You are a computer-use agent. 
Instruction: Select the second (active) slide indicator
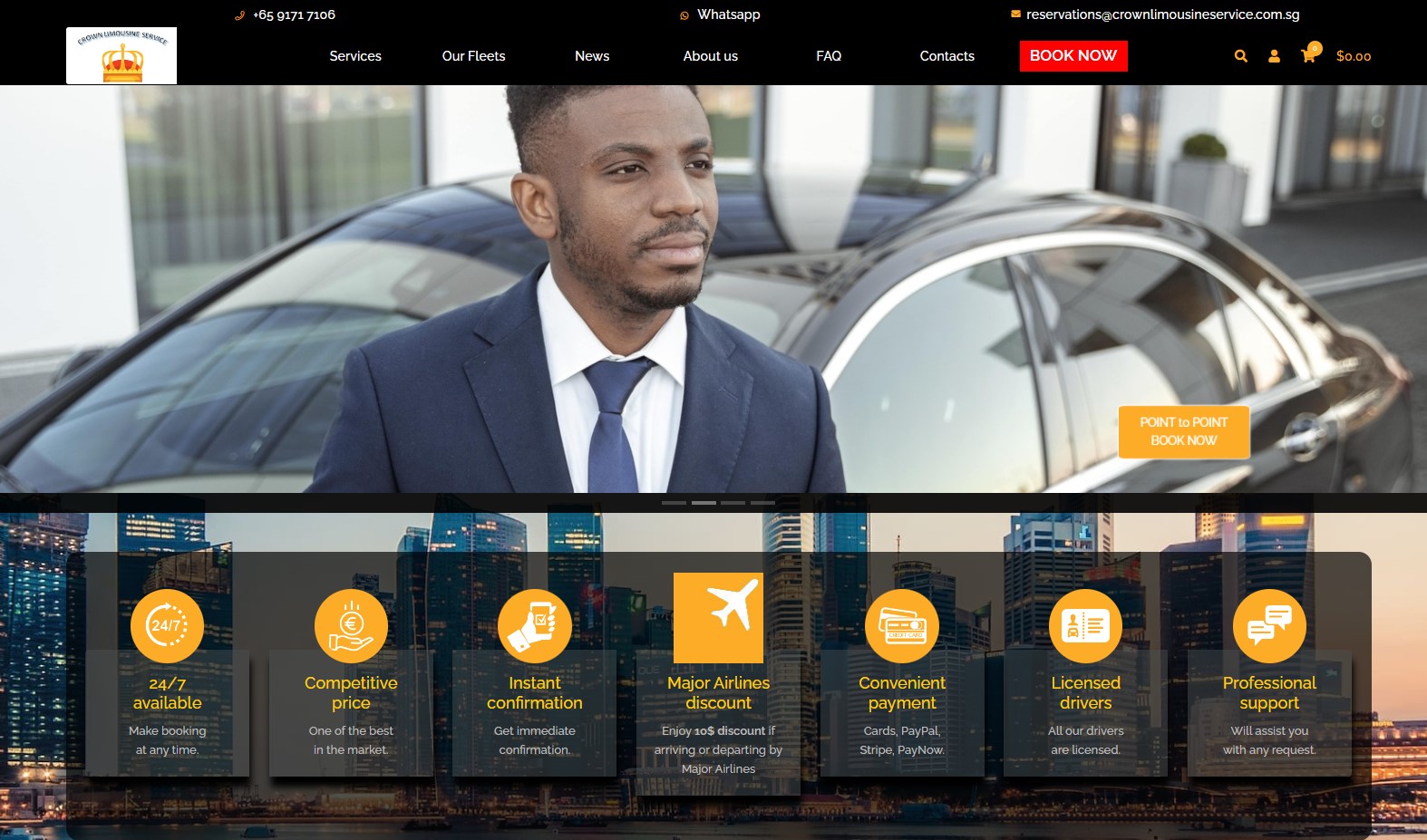click(704, 502)
